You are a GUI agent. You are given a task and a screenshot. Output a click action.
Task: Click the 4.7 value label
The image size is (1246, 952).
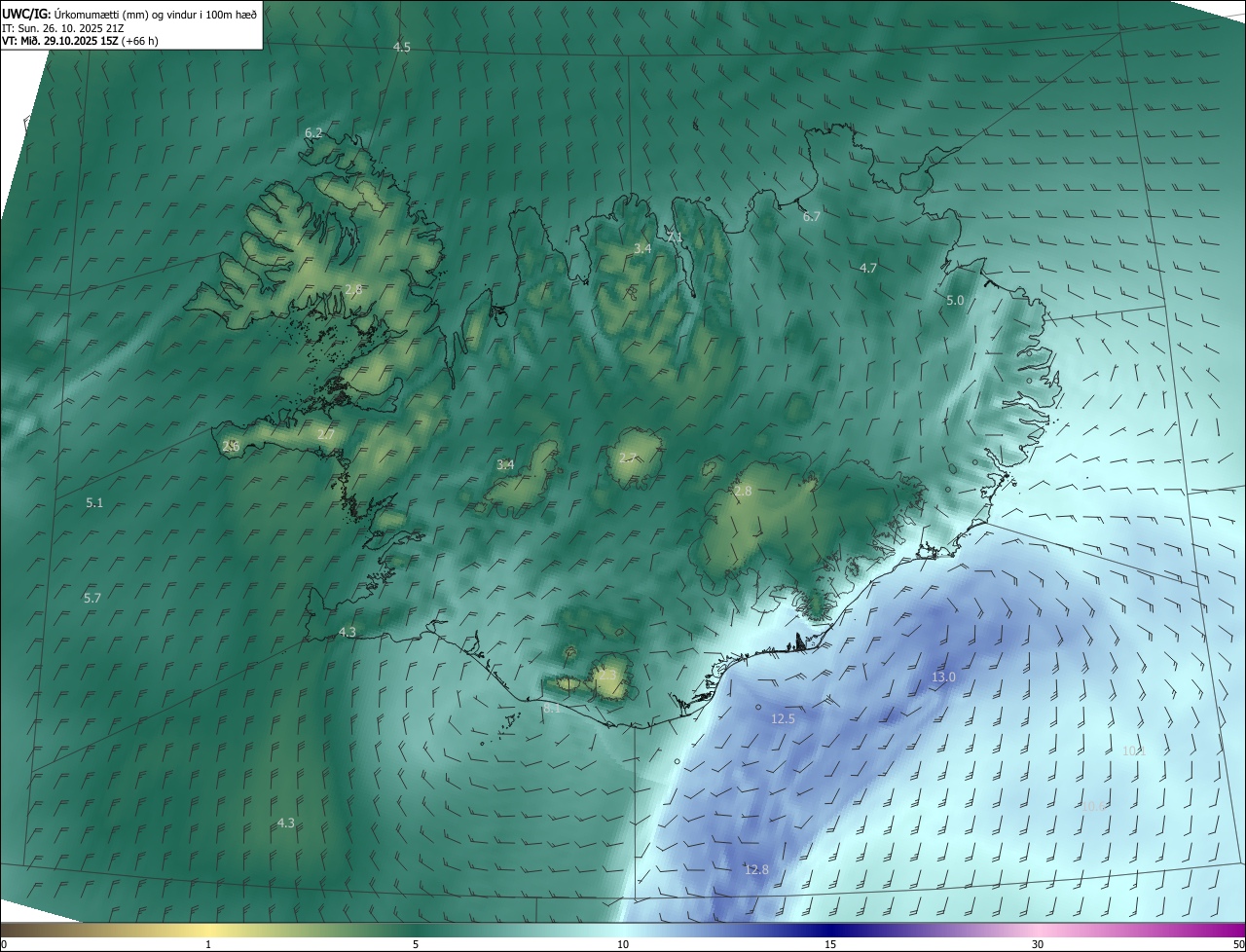(868, 267)
